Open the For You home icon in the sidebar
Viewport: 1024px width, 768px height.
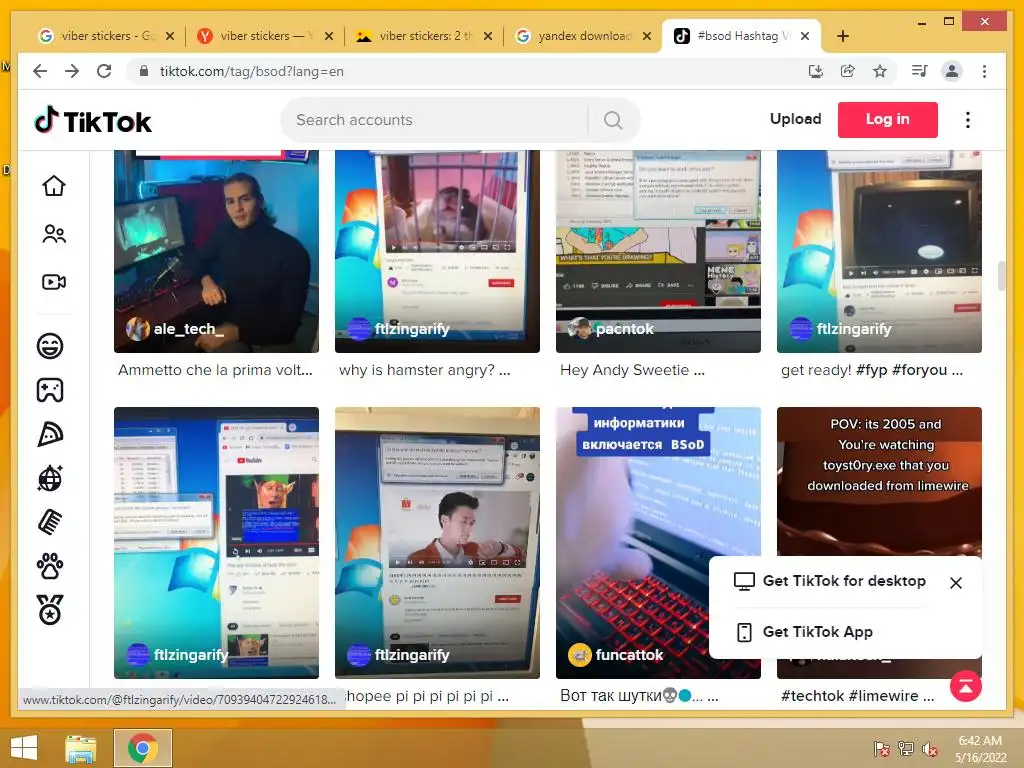54,186
